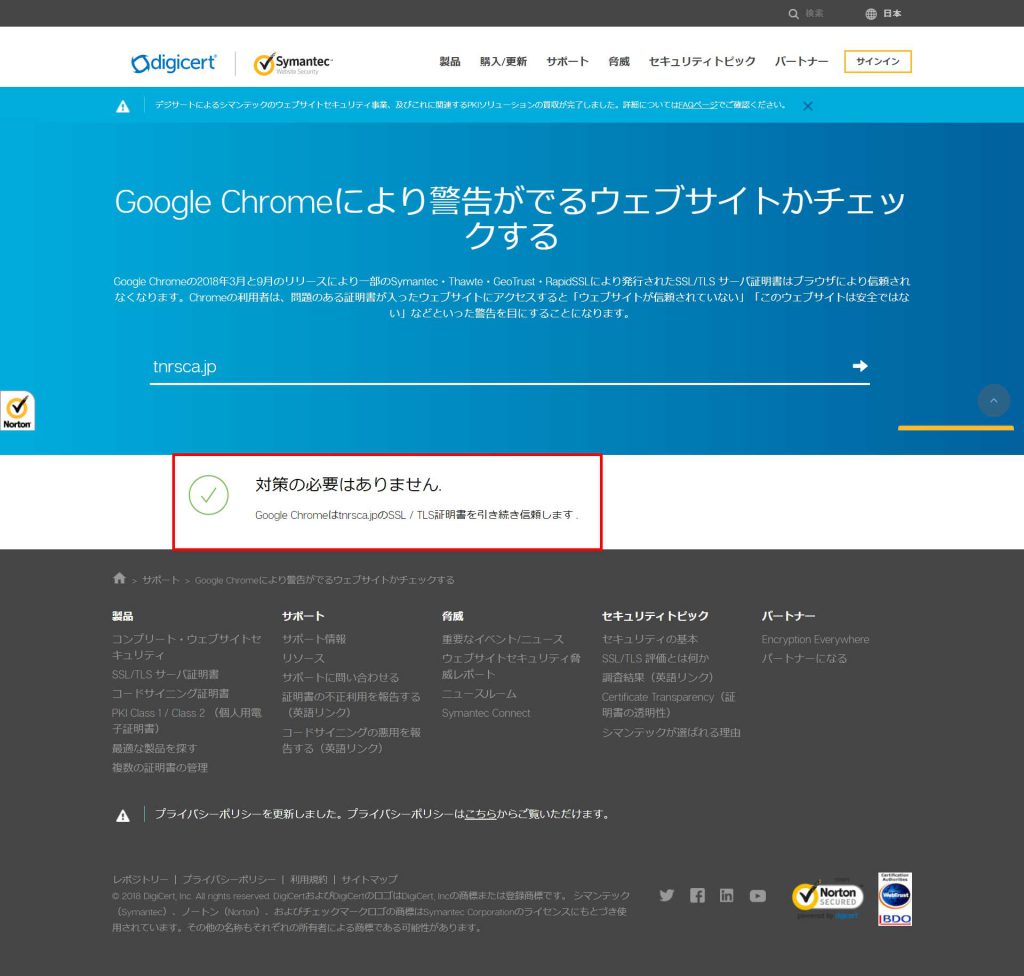Open セキュリティの基本 footer link
Image resolution: width=1024 pixels, height=976 pixels.
click(650, 639)
